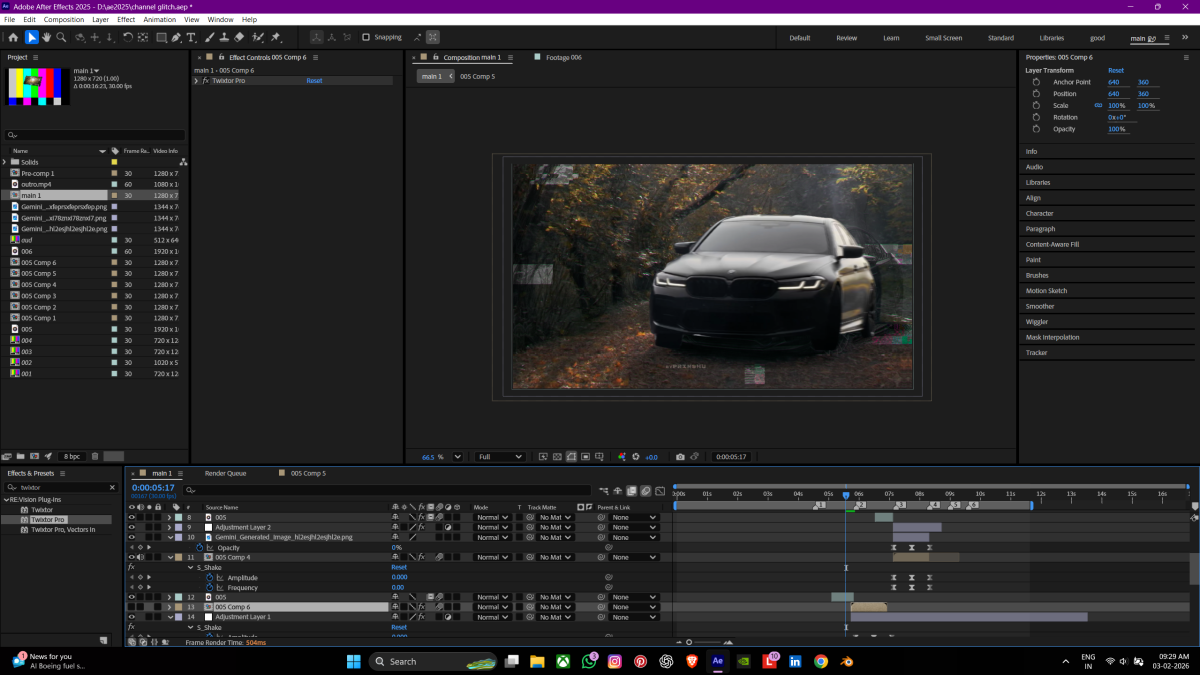Expand the Solids folder in Project panel

5,162
